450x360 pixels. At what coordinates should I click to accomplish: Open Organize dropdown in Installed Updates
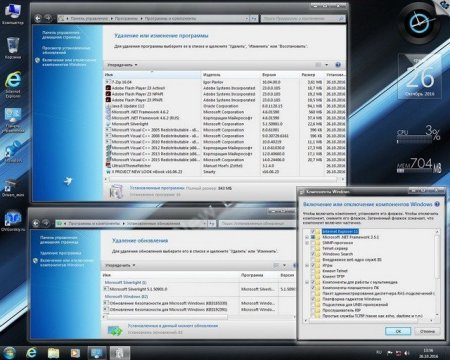(120, 265)
